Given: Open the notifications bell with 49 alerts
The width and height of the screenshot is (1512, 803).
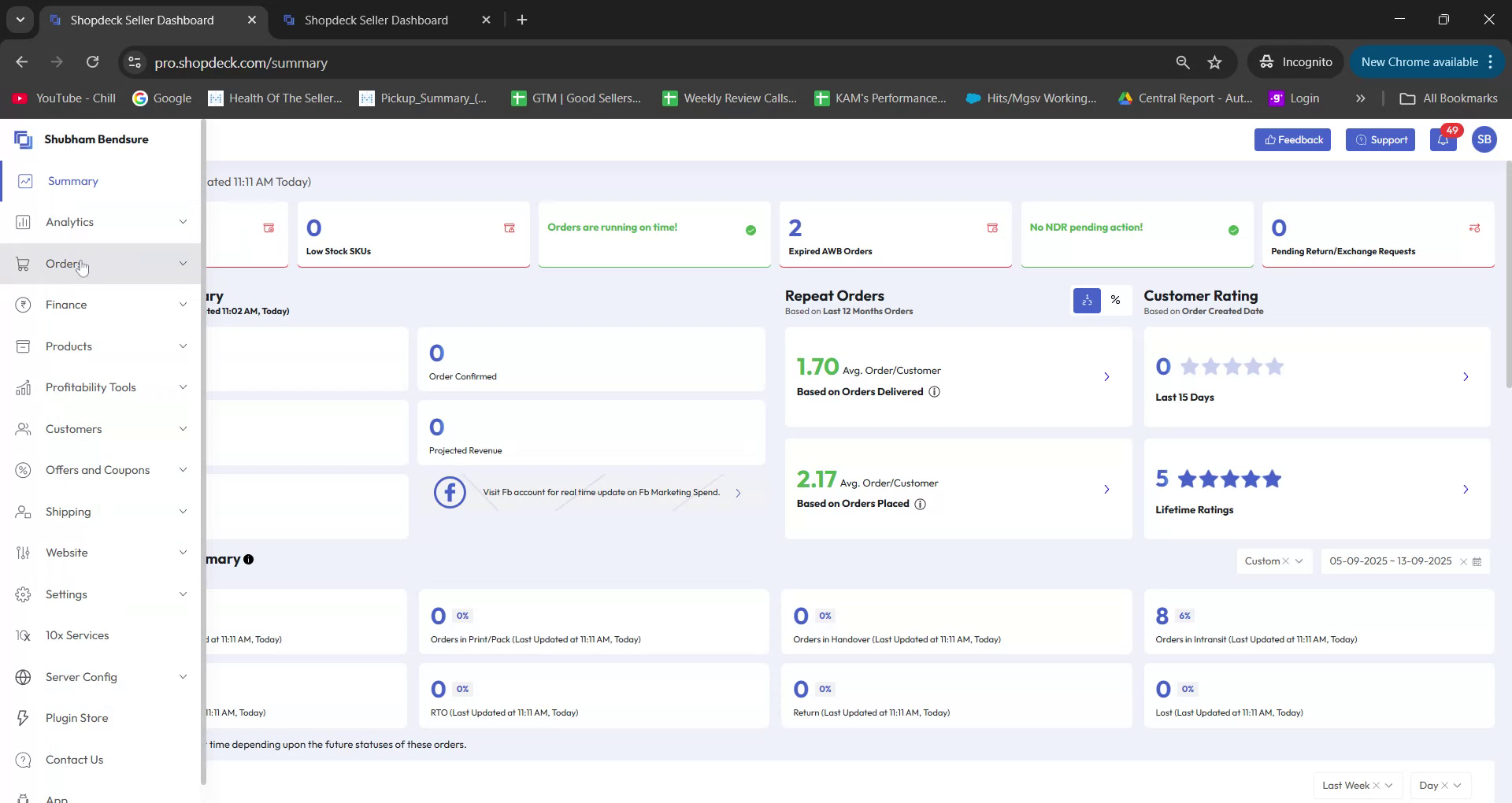Looking at the screenshot, I should click(x=1443, y=139).
